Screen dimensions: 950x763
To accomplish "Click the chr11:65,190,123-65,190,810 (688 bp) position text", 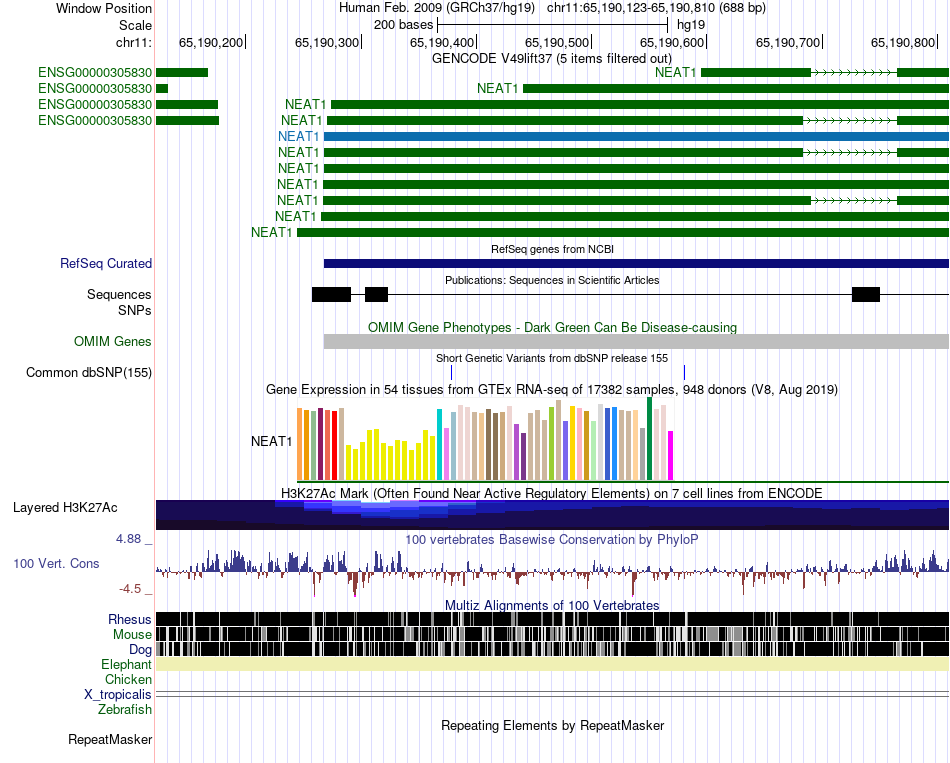I will (x=656, y=8).
